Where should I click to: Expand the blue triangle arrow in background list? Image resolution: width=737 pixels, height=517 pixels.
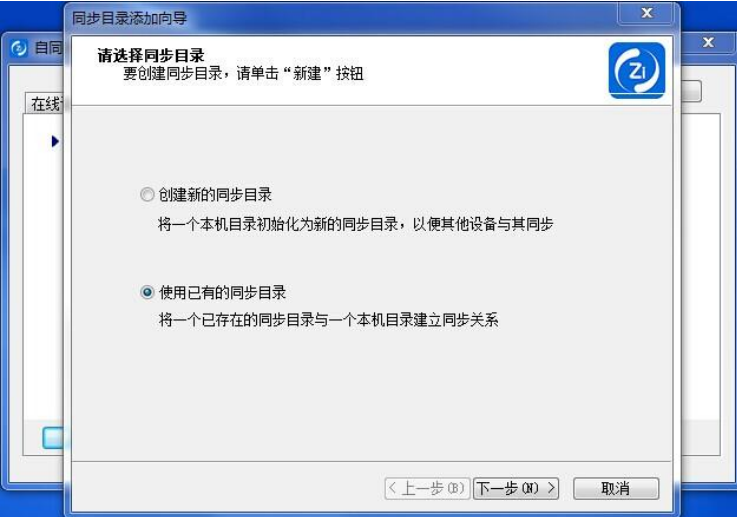55,141
